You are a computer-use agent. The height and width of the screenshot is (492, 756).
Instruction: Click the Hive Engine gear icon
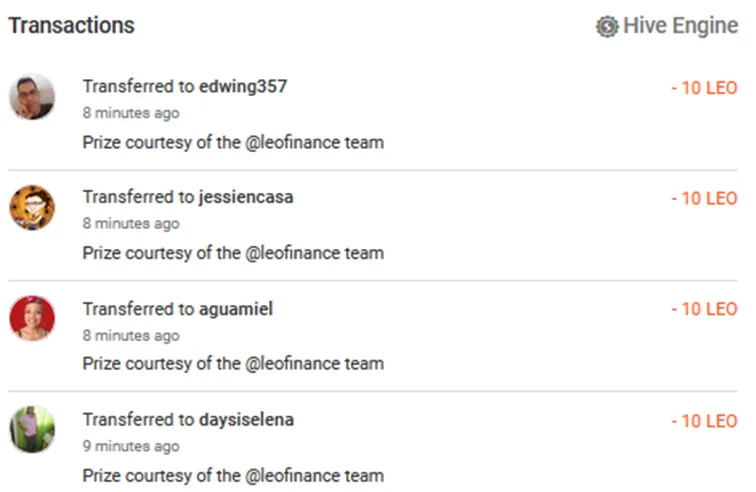pos(607,27)
